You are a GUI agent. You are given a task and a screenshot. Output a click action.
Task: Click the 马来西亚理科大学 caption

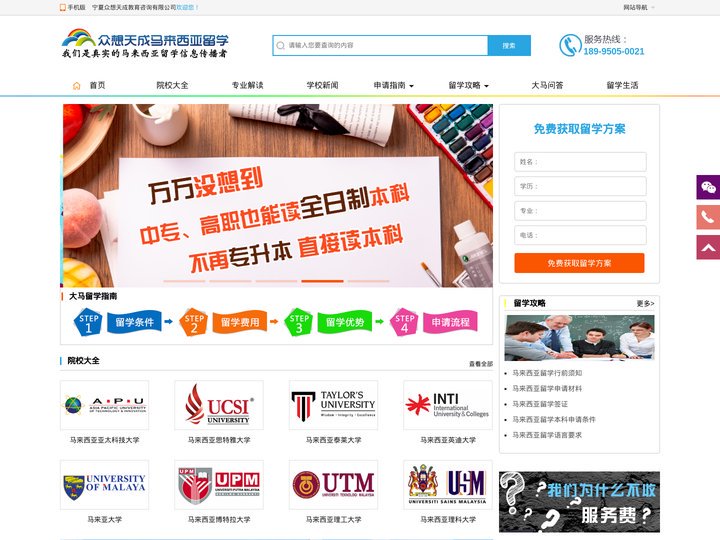448,519
